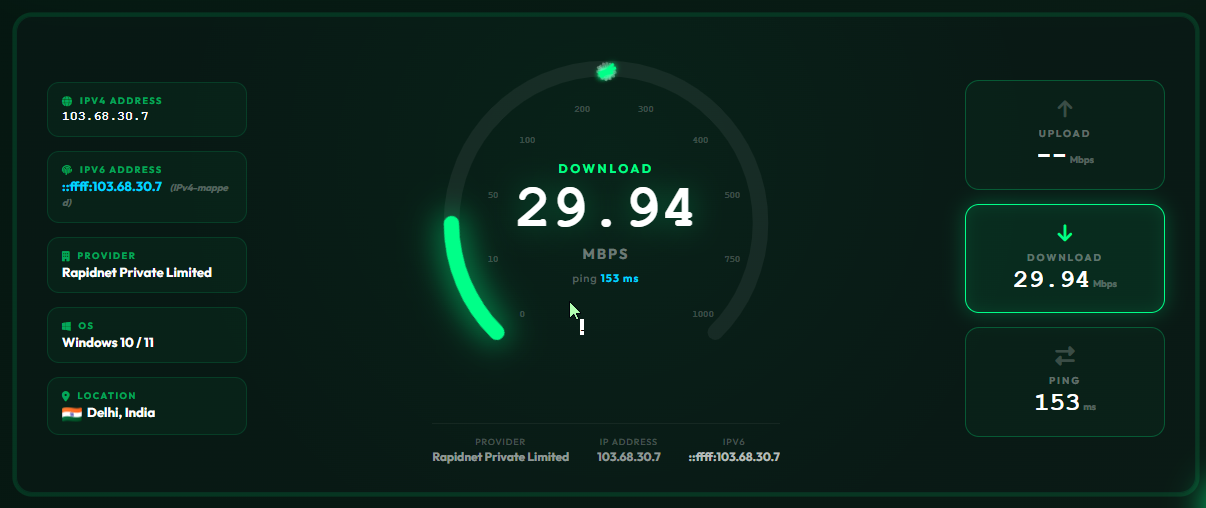Click the IPv4 address 103.68.30.7 in the left card
Screen dimensions: 1206x508
click(x=105, y=116)
